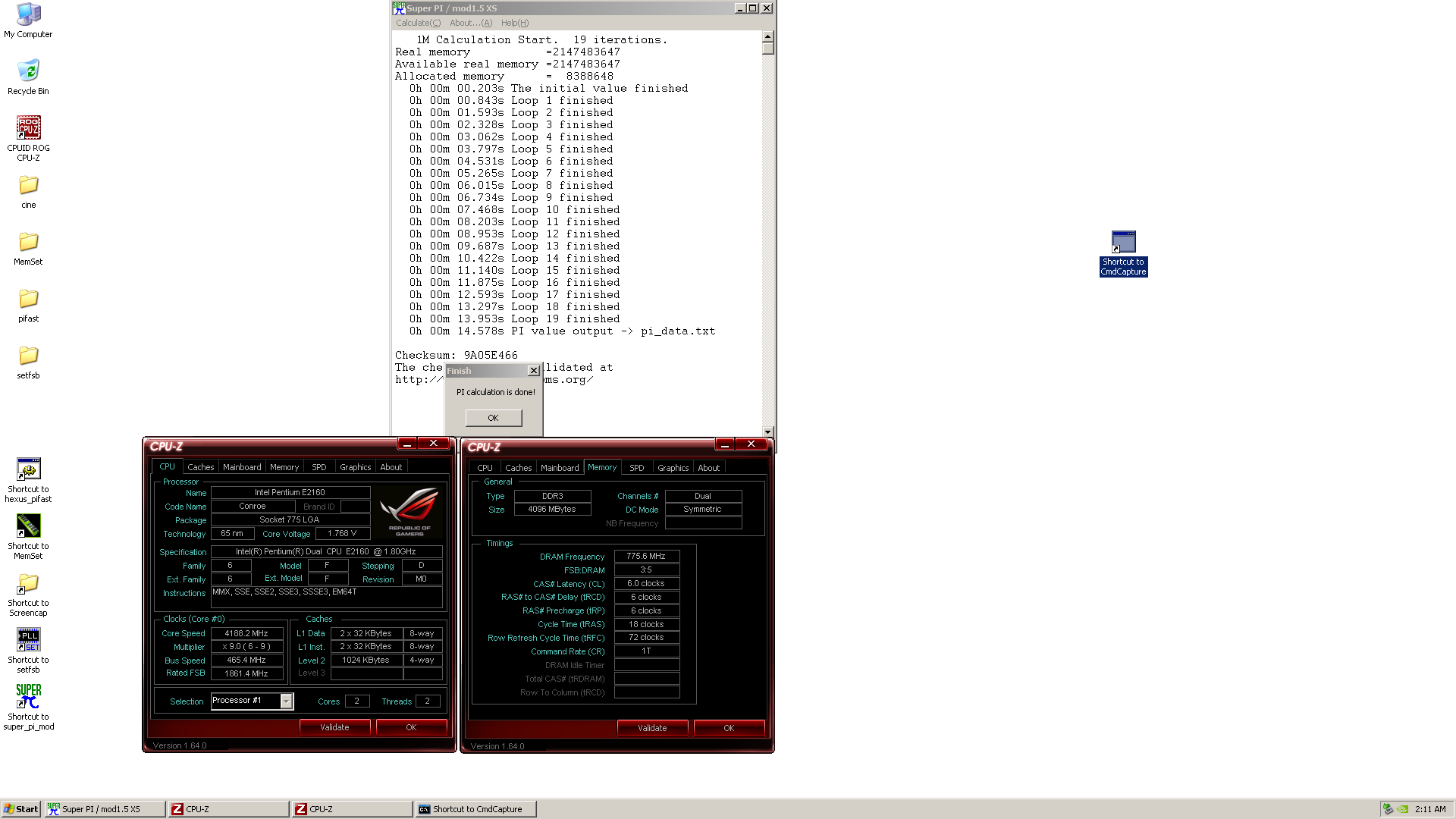1456x819 pixels.
Task: Open My Computer desktop icon
Action: coord(28,20)
